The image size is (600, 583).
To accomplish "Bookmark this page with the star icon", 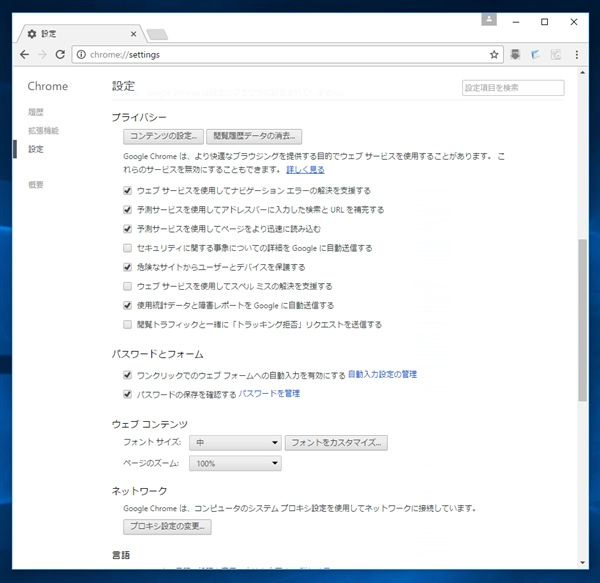I will tap(494, 55).
